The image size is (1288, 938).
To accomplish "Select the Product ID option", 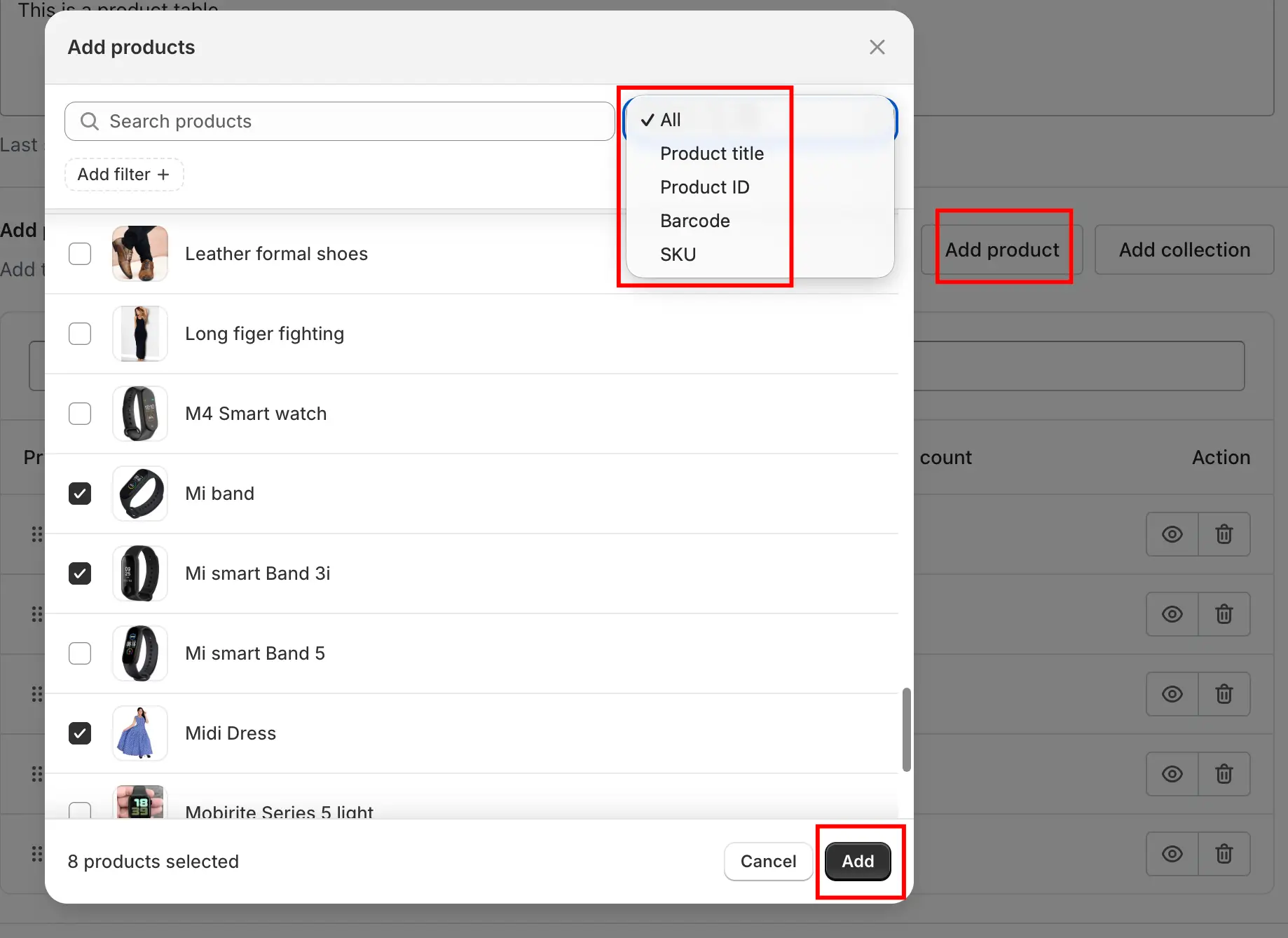I will [x=704, y=187].
